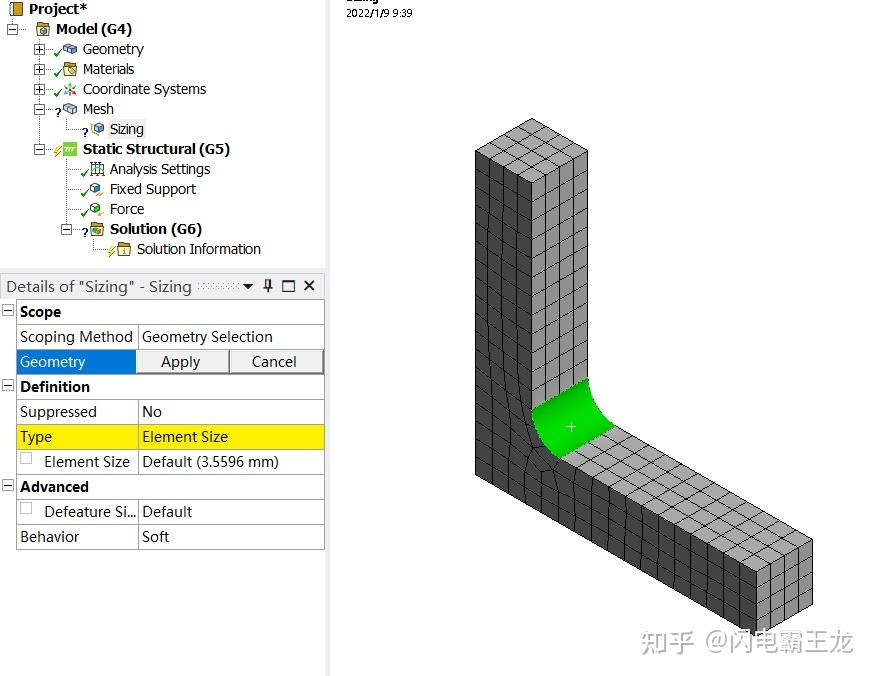875x676 pixels.
Task: Collapse the Advanced section in Details
Action: point(9,486)
